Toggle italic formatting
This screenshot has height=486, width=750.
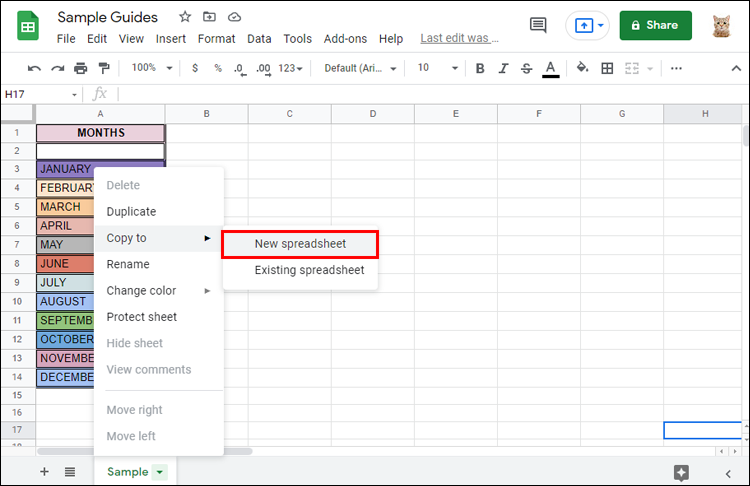point(503,68)
